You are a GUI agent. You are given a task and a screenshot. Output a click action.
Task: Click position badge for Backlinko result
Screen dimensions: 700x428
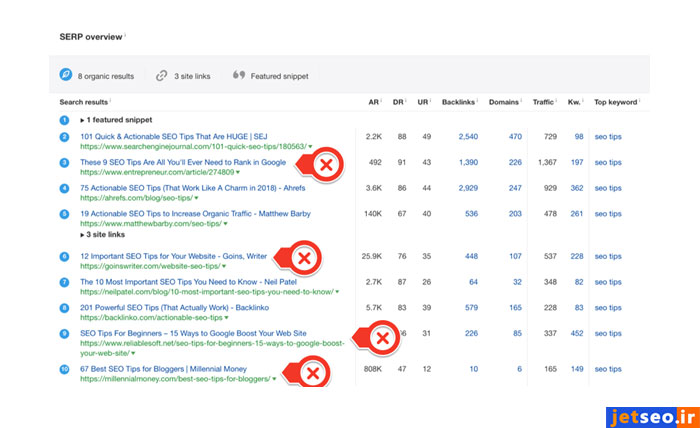pos(64,308)
